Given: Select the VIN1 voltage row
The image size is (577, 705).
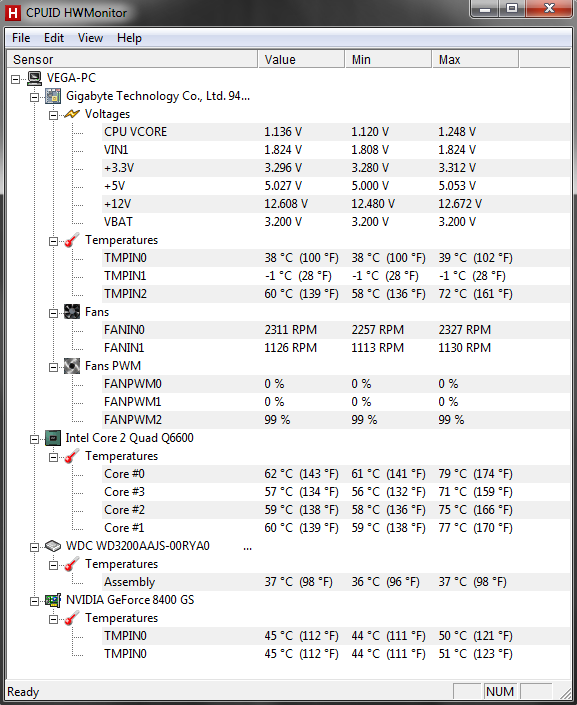Looking at the screenshot, I should [336, 150].
